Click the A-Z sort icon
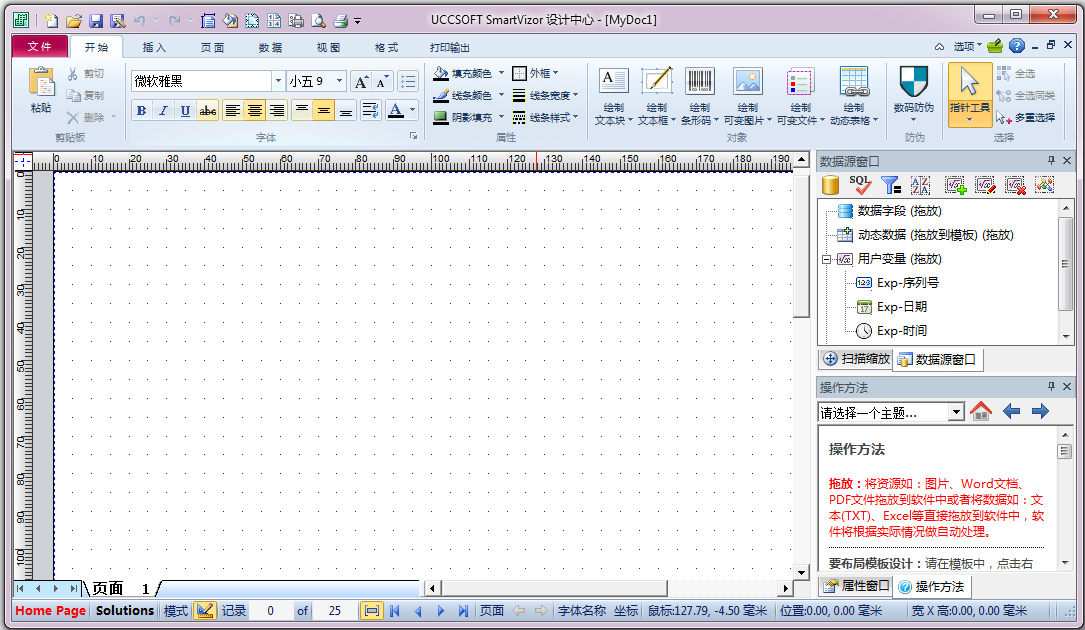Screen dimensions: 1085x630 [x=920, y=185]
